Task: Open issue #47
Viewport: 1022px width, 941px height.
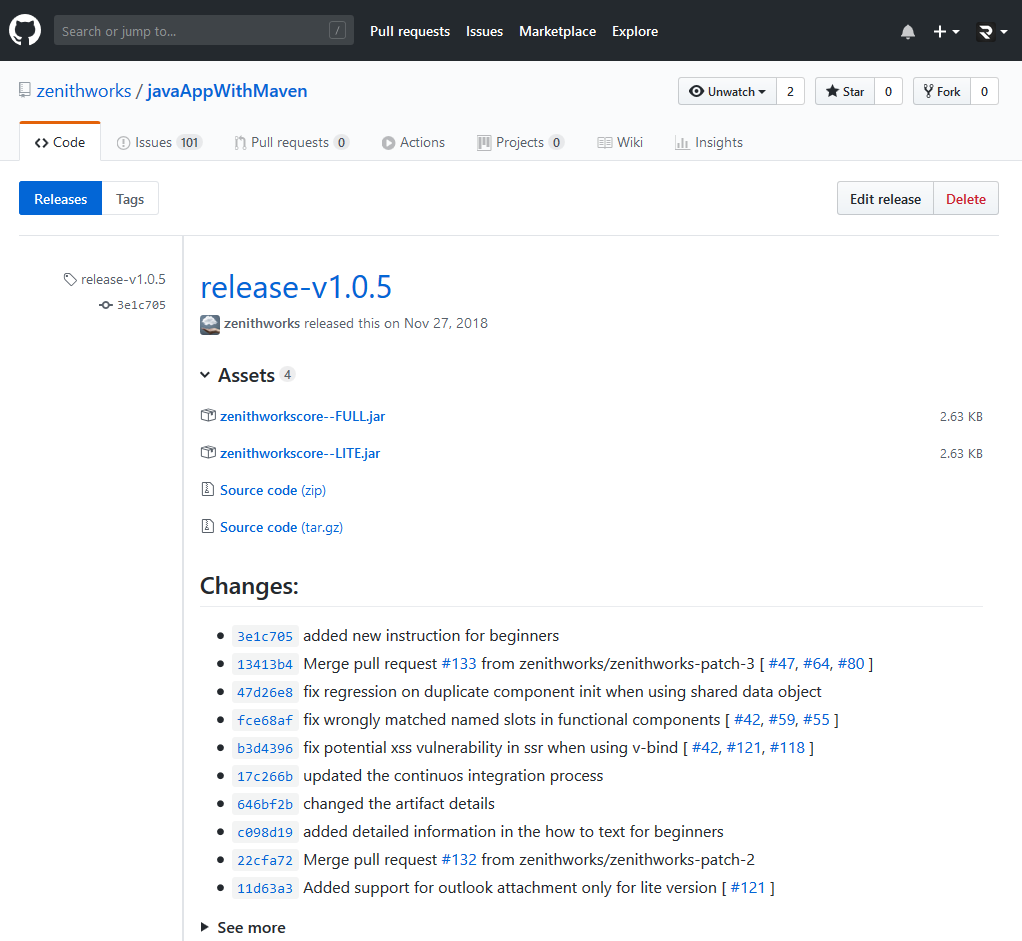Action: pos(781,663)
